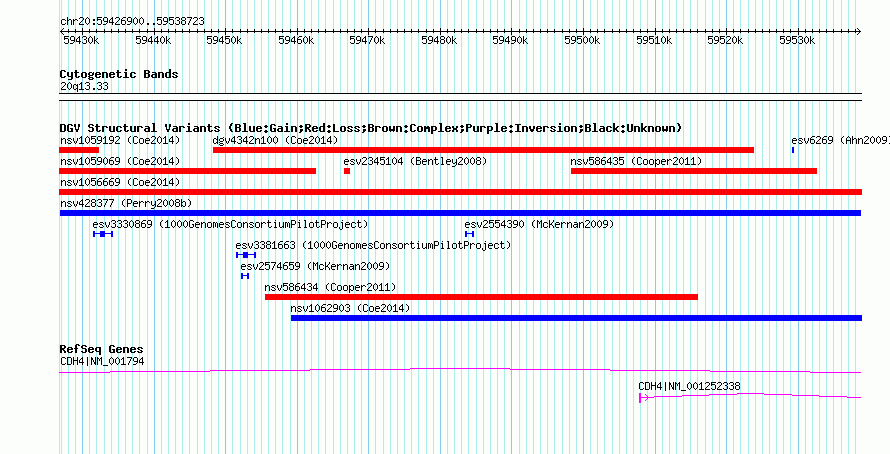
Task: Click the 59480k ruler tick label
Action: [x=439, y=40]
